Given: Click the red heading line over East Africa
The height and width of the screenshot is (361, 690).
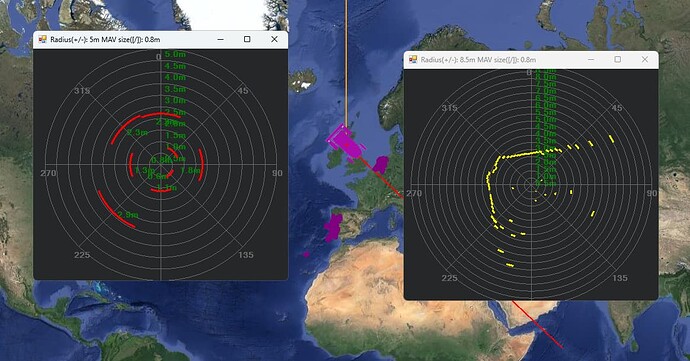Looking at the screenshot, I should click(537, 324).
